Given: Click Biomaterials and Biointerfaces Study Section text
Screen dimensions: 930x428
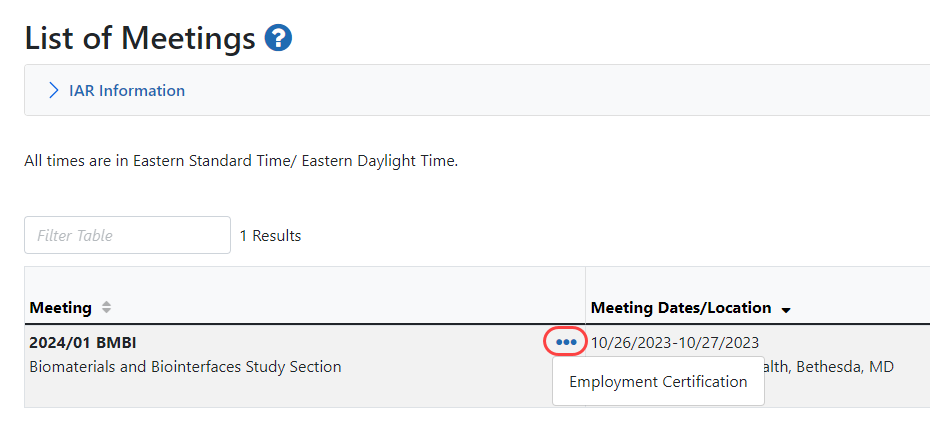Looking at the screenshot, I should click(185, 367).
